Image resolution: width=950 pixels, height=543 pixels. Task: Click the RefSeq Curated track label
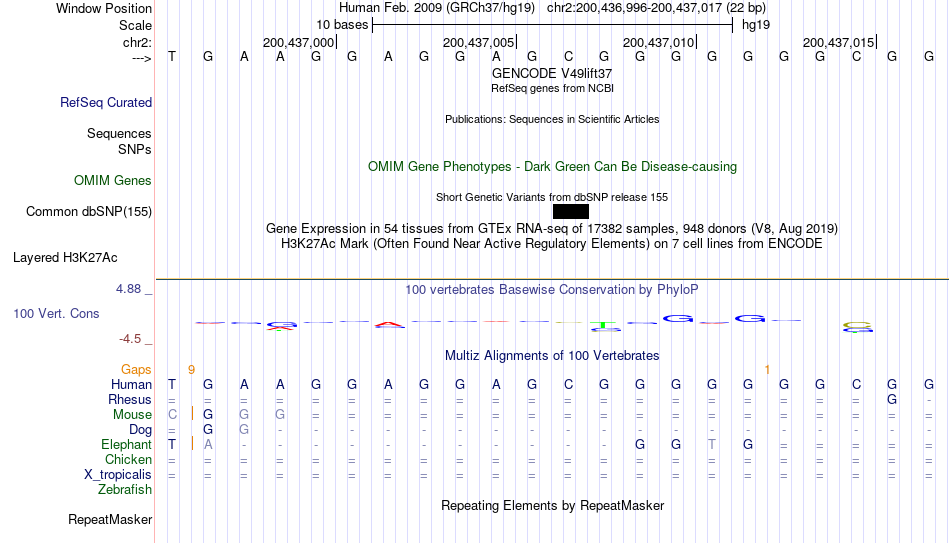(105, 102)
